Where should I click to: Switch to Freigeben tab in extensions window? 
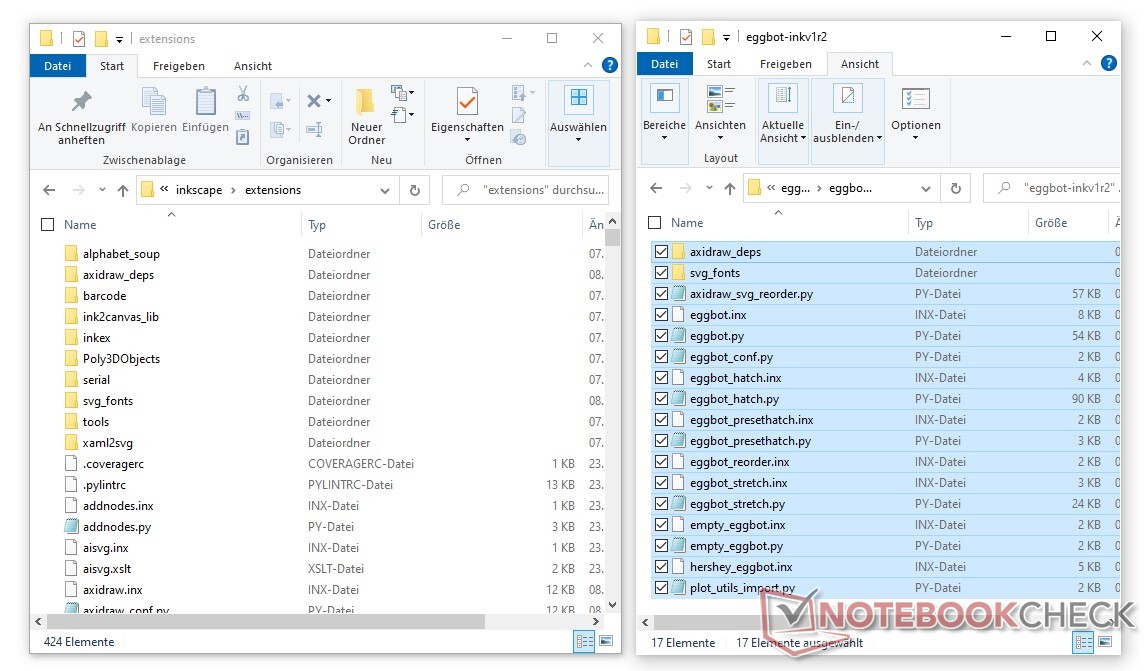click(178, 66)
